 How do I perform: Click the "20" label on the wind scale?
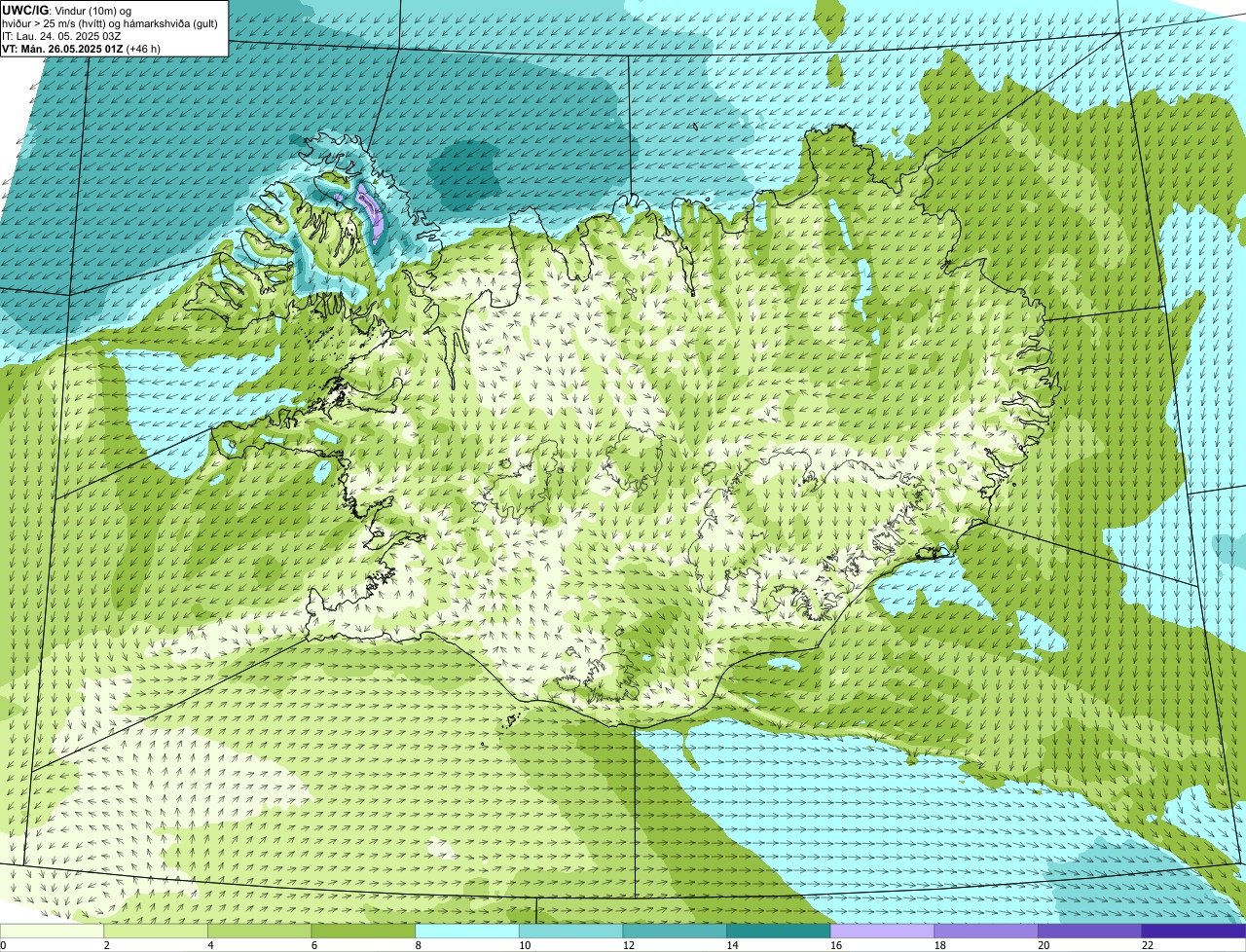1044,945
